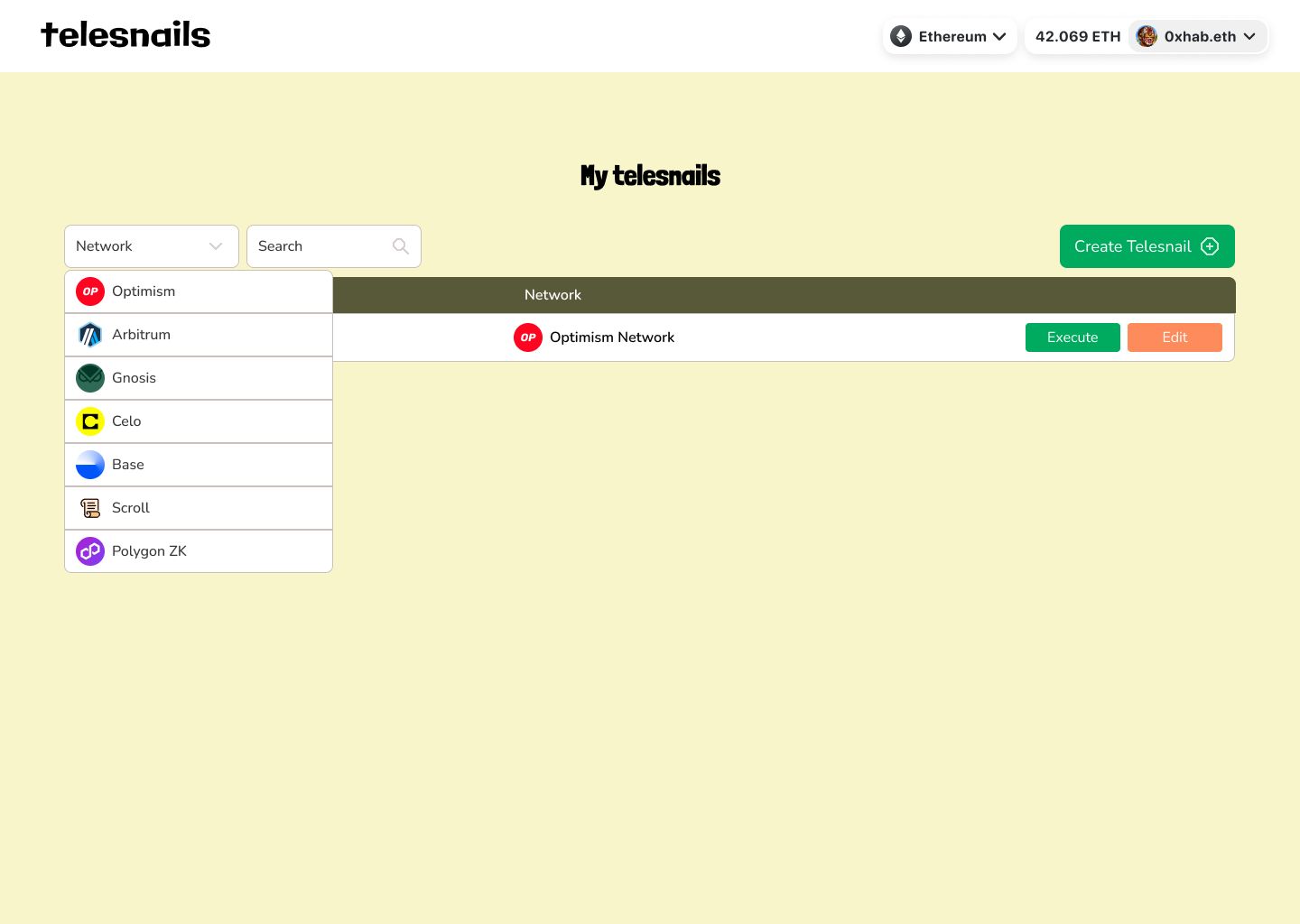Click the Optimism Network cell text
The image size is (1300, 924).
click(612, 337)
